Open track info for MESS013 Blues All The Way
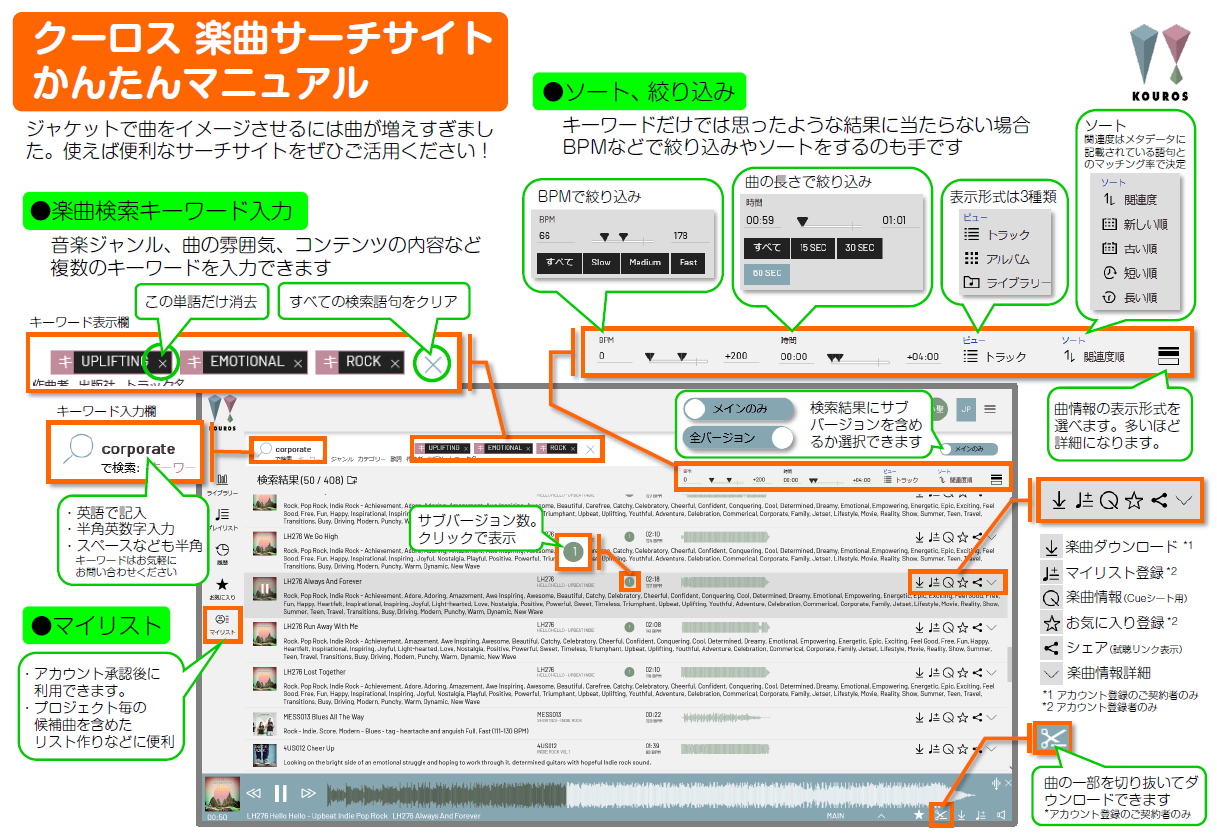Image resolution: width=1217 pixels, height=839 pixels. point(948,717)
